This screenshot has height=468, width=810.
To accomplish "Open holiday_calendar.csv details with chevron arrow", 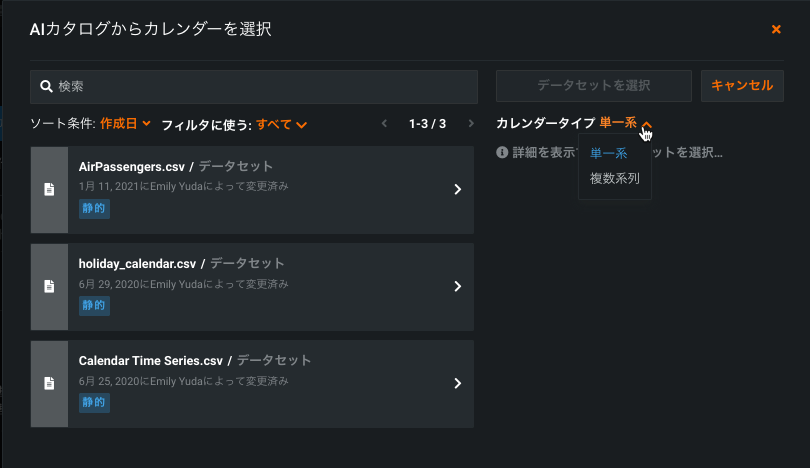I will click(x=457, y=286).
